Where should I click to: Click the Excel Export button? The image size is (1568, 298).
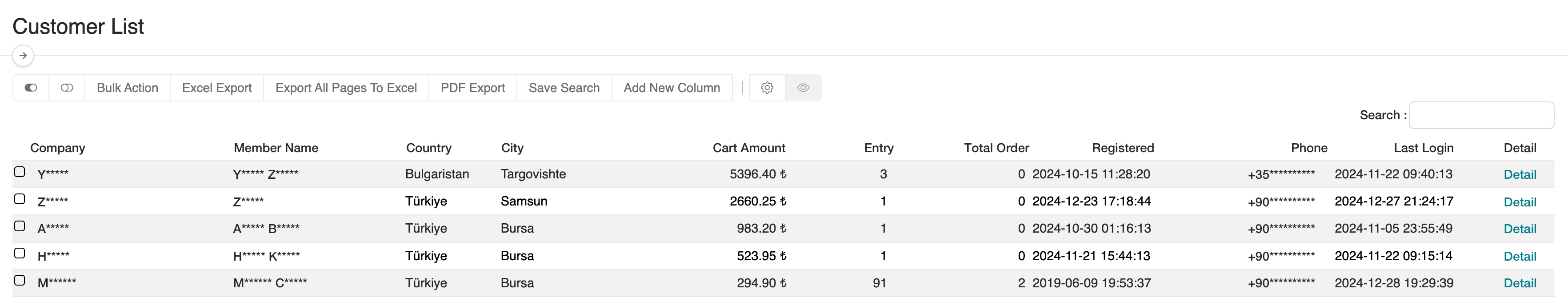[217, 88]
